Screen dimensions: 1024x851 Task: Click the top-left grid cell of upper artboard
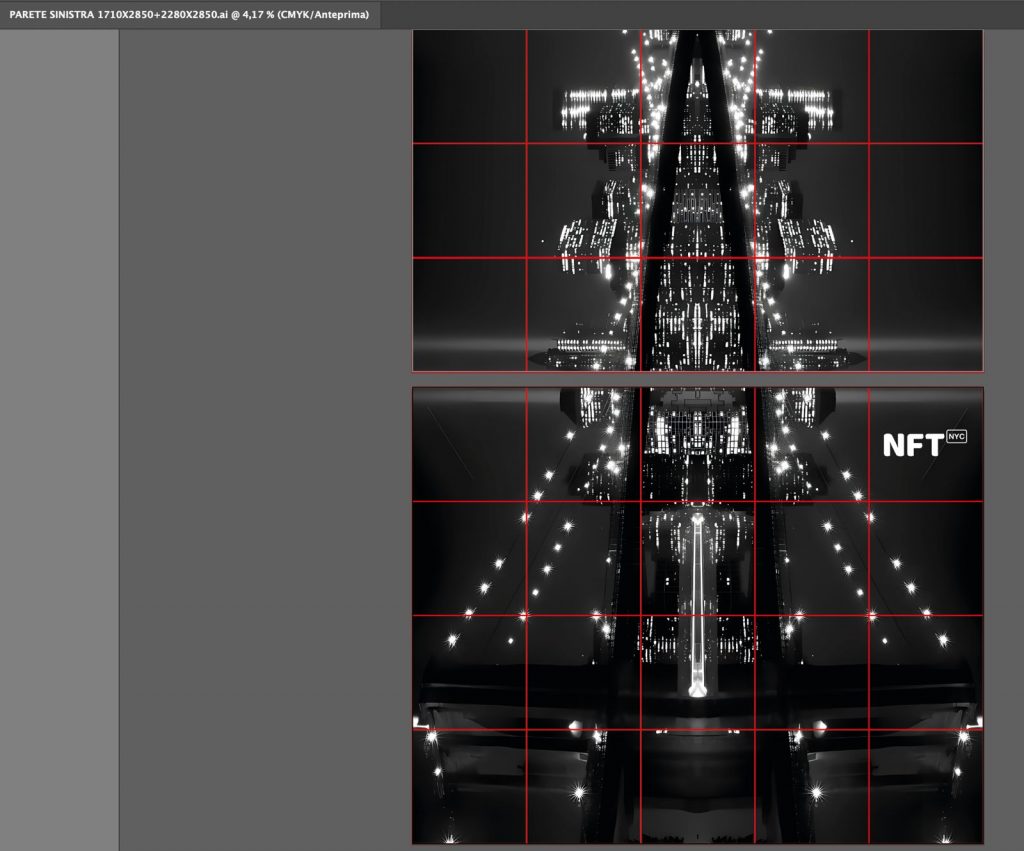click(x=469, y=87)
